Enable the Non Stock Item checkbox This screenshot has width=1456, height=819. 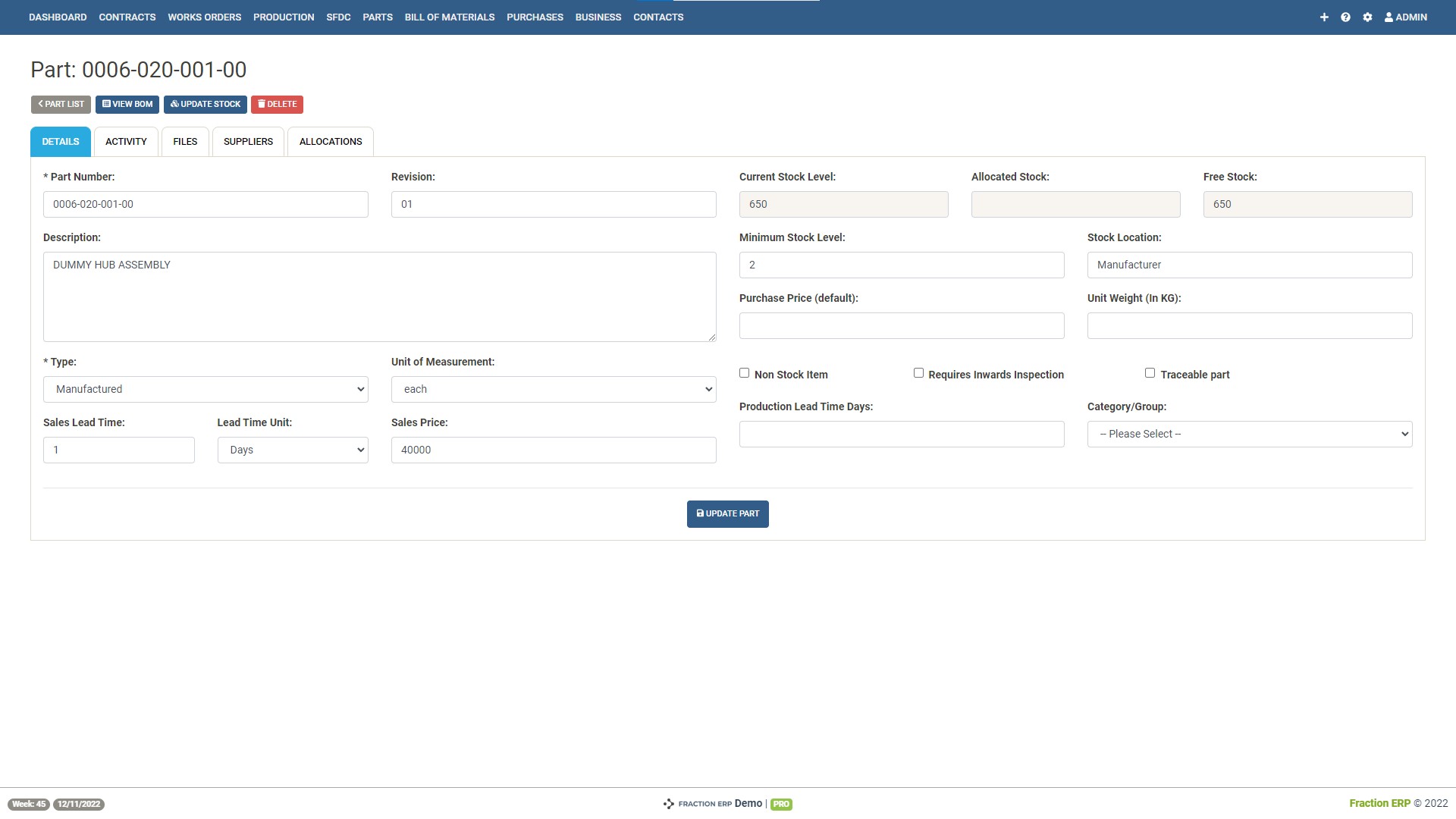point(744,372)
